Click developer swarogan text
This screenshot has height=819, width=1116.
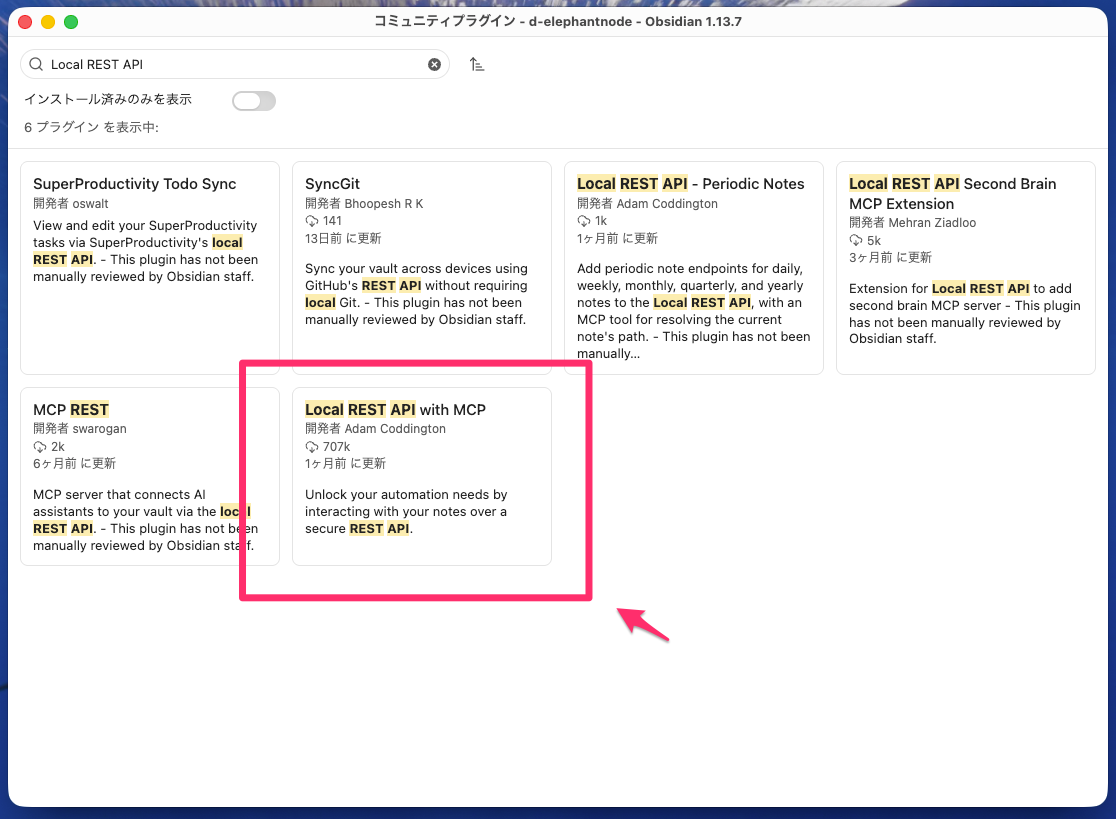click(100, 428)
